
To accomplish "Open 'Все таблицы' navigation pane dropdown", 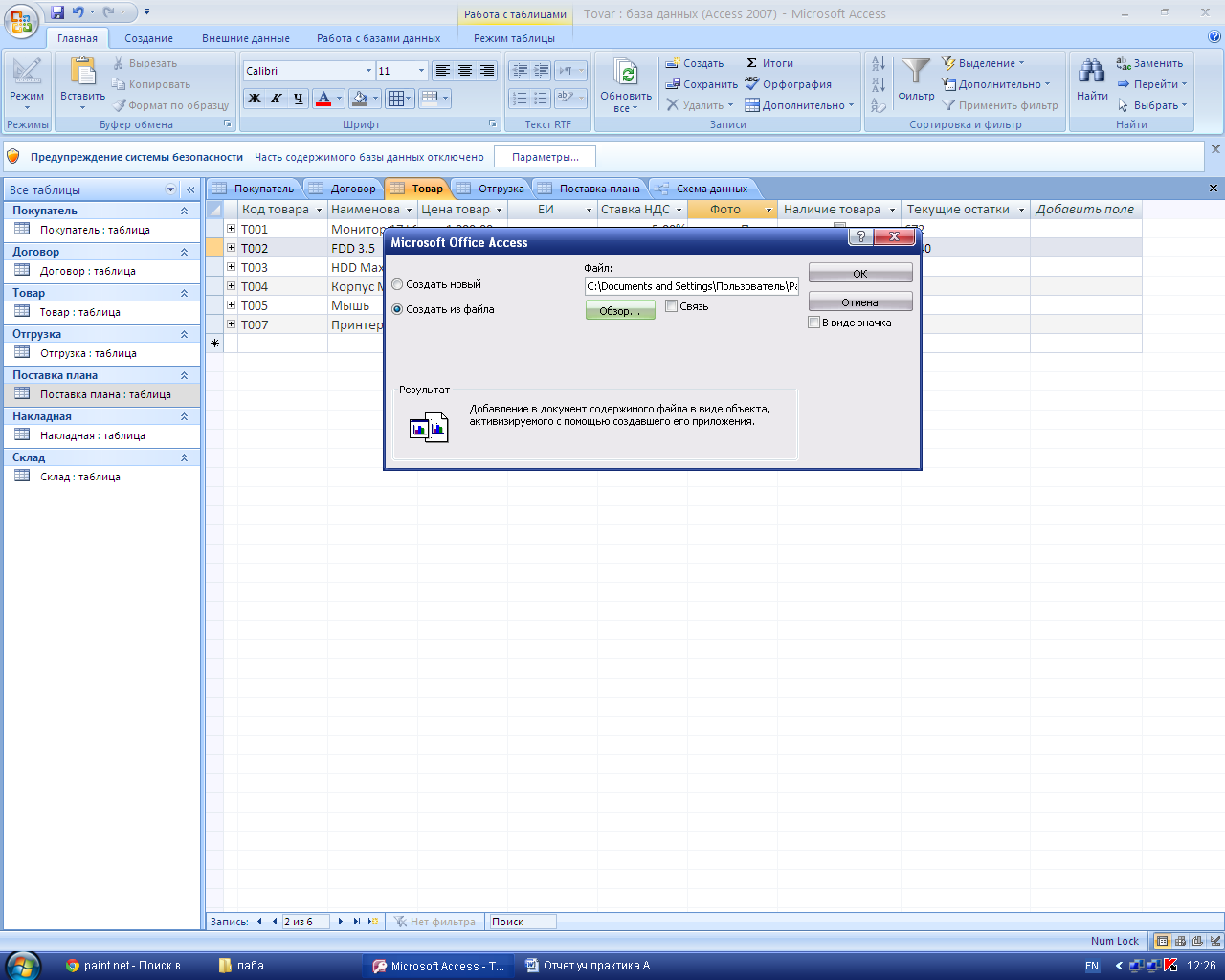I will (x=171, y=189).
